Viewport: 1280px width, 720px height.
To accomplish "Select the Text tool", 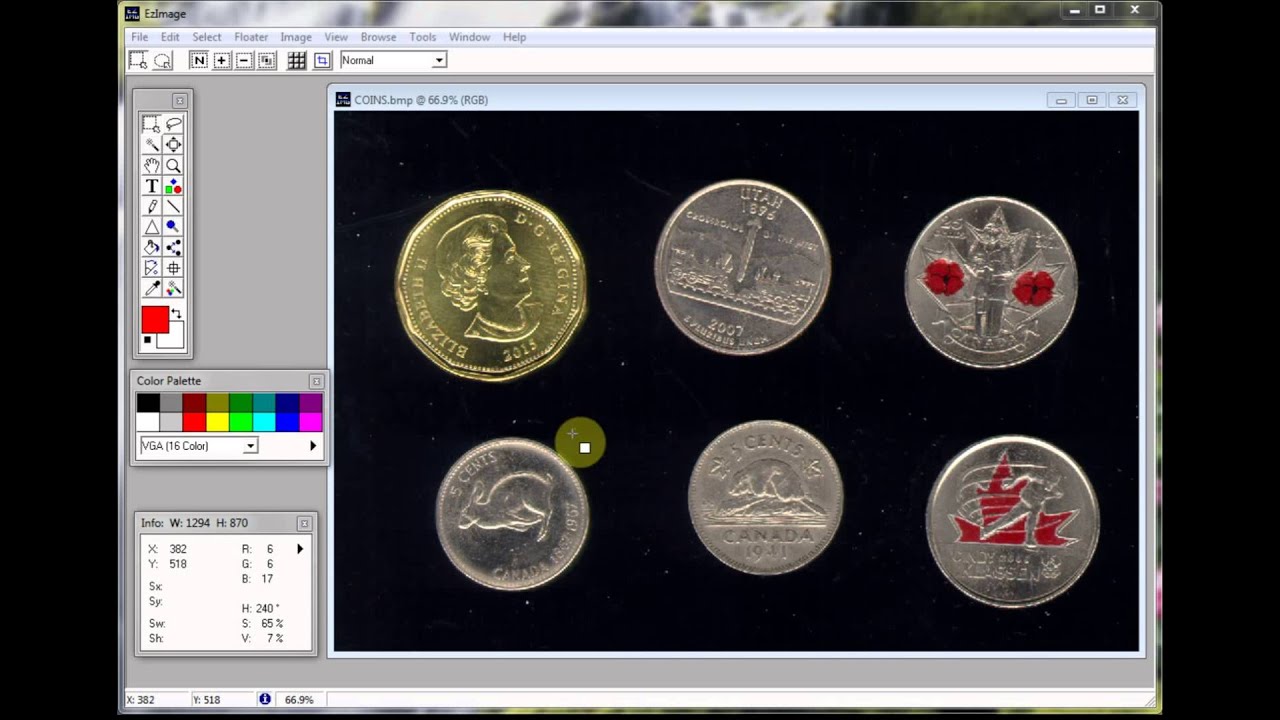I will click(x=151, y=186).
